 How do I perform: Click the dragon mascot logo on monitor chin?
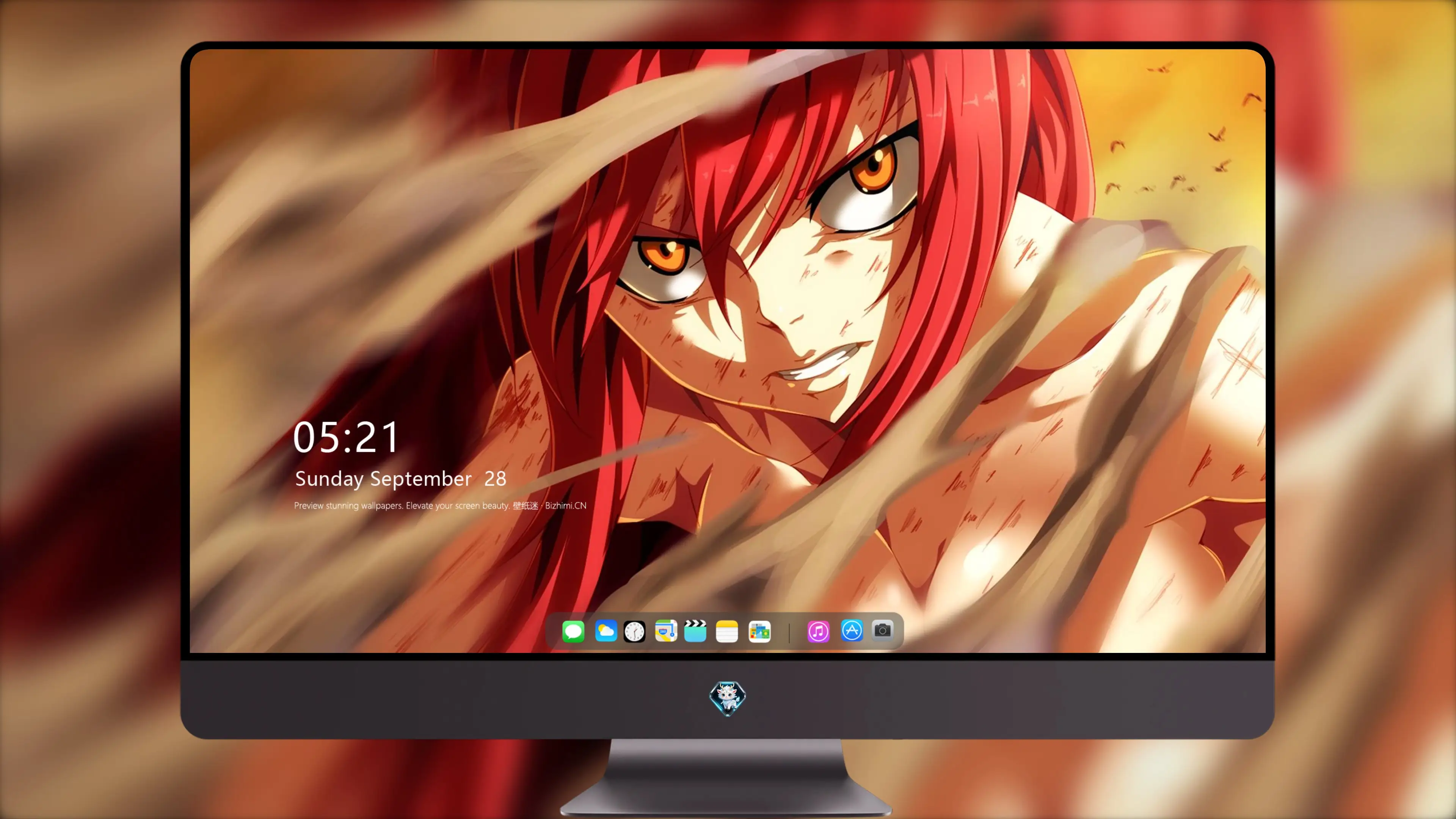(x=728, y=698)
